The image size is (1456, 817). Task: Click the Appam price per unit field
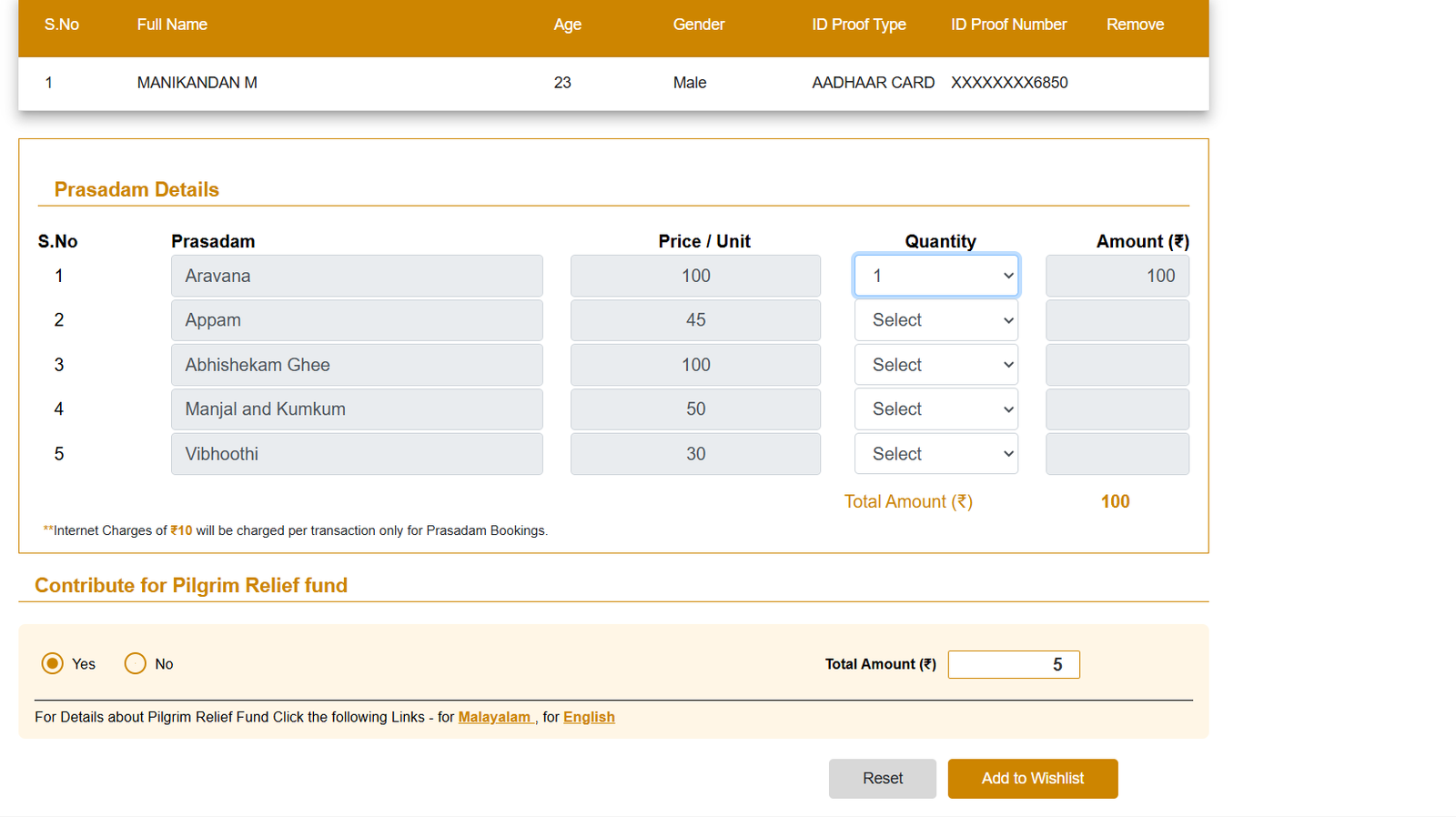pyautogui.click(x=695, y=320)
